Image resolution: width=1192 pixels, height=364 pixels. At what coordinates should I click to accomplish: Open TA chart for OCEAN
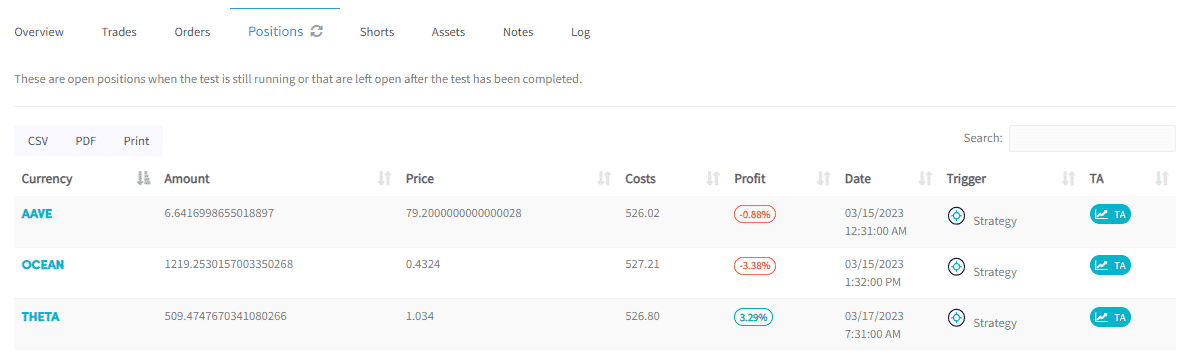1110,265
